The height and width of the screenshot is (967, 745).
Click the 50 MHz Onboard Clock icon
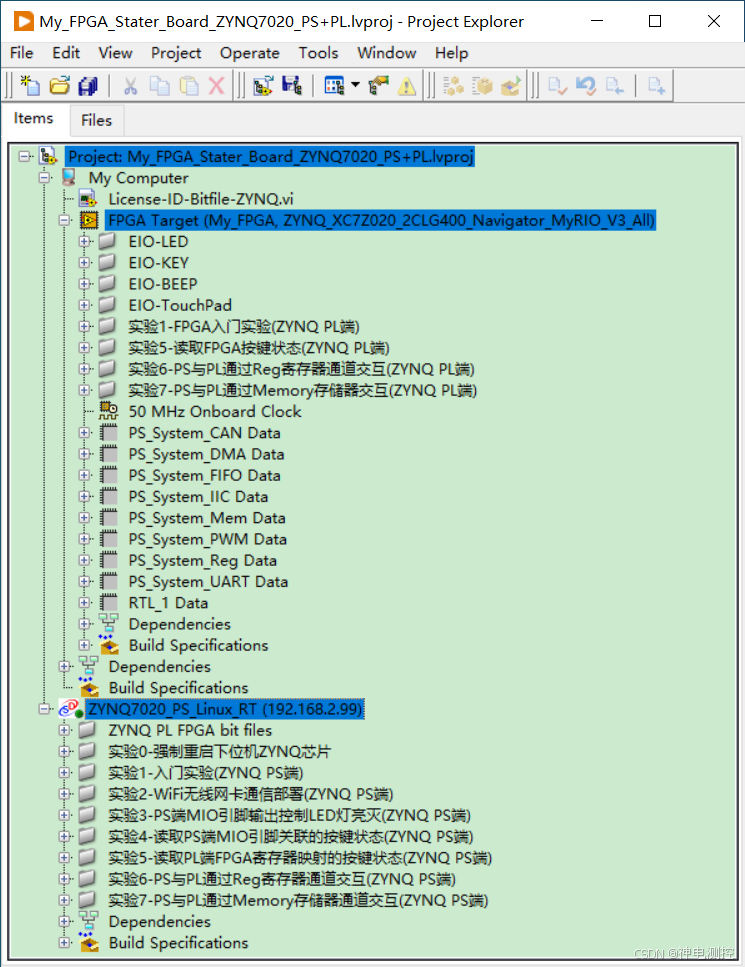pos(109,411)
